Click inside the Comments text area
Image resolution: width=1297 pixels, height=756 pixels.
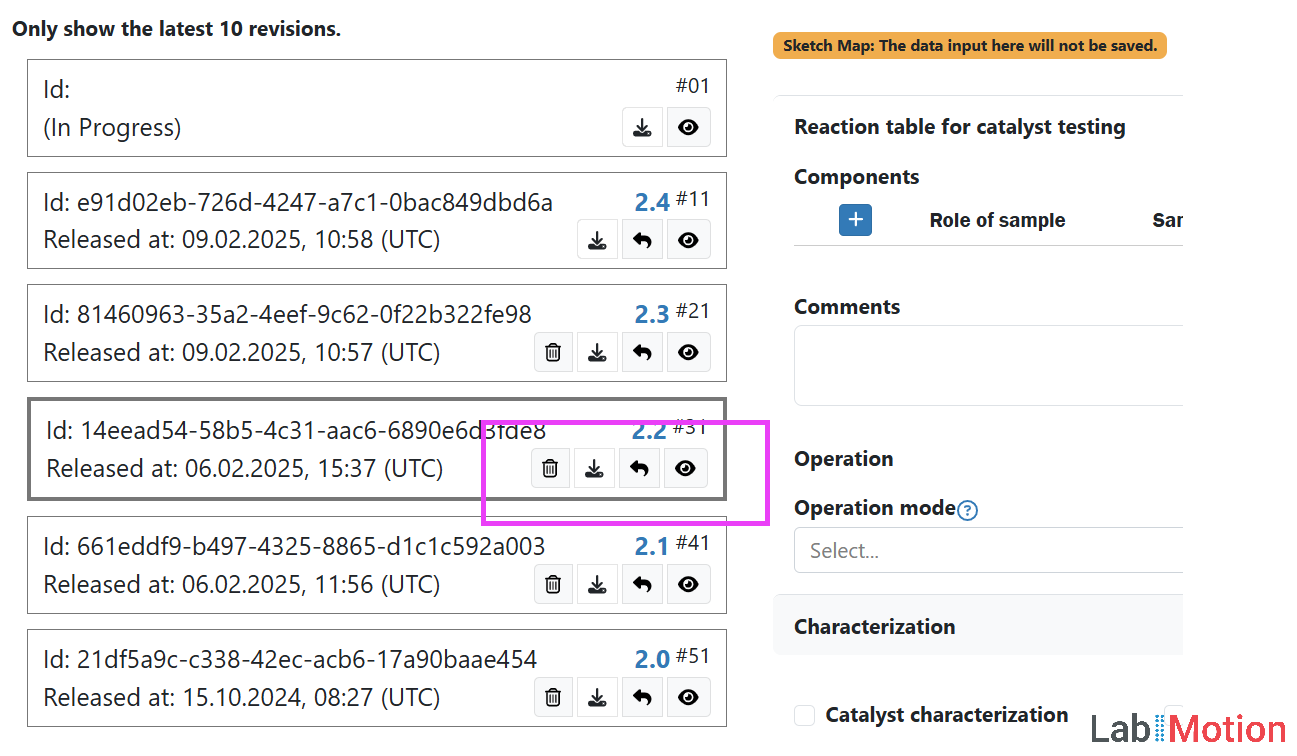985,364
